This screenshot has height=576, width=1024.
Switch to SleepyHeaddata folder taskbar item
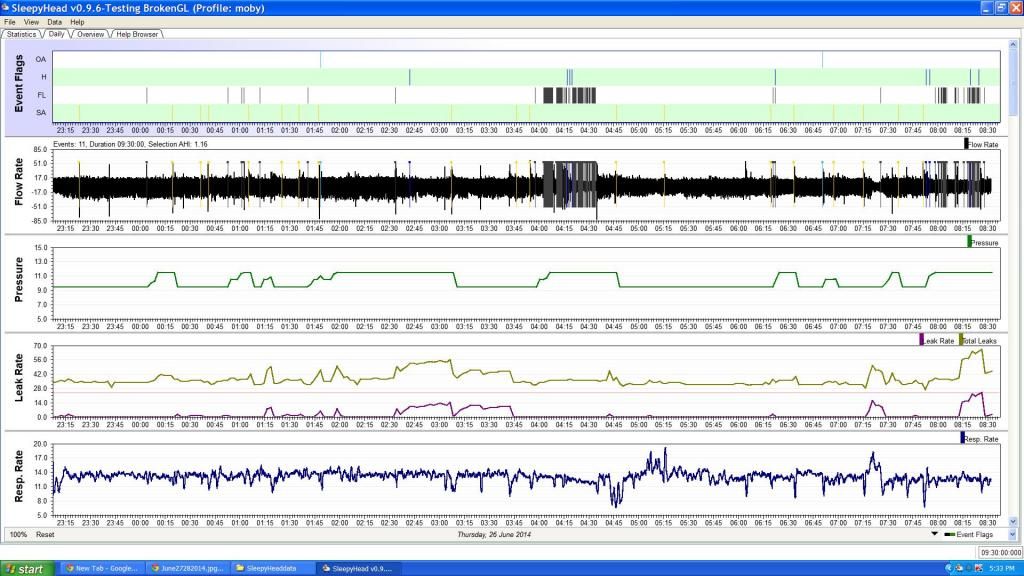(x=273, y=569)
